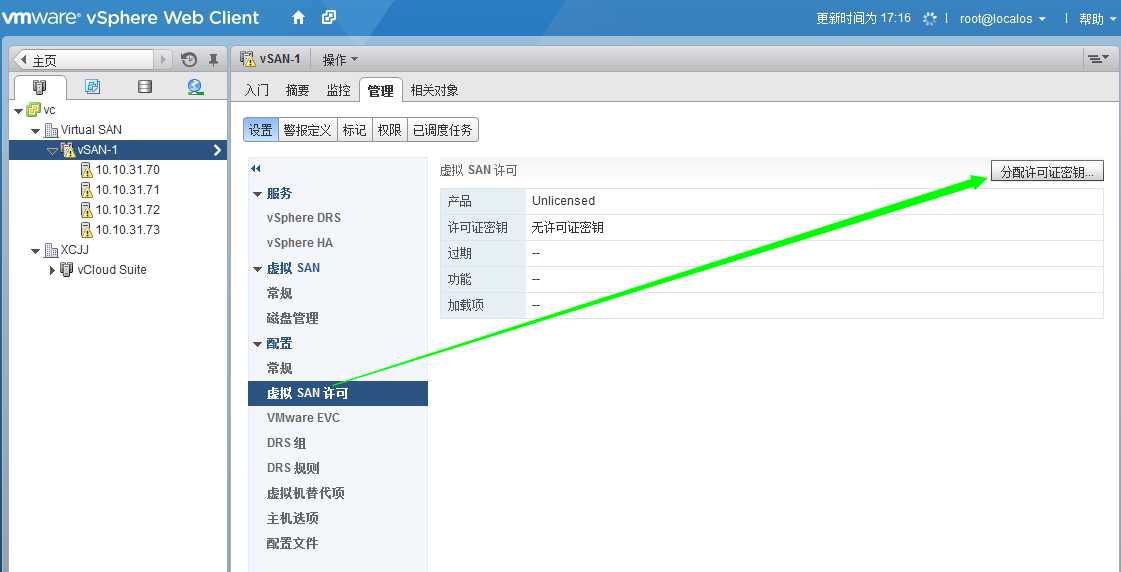The image size is (1121, 572).
Task: Switch to the 入门 tab
Action: [x=257, y=90]
